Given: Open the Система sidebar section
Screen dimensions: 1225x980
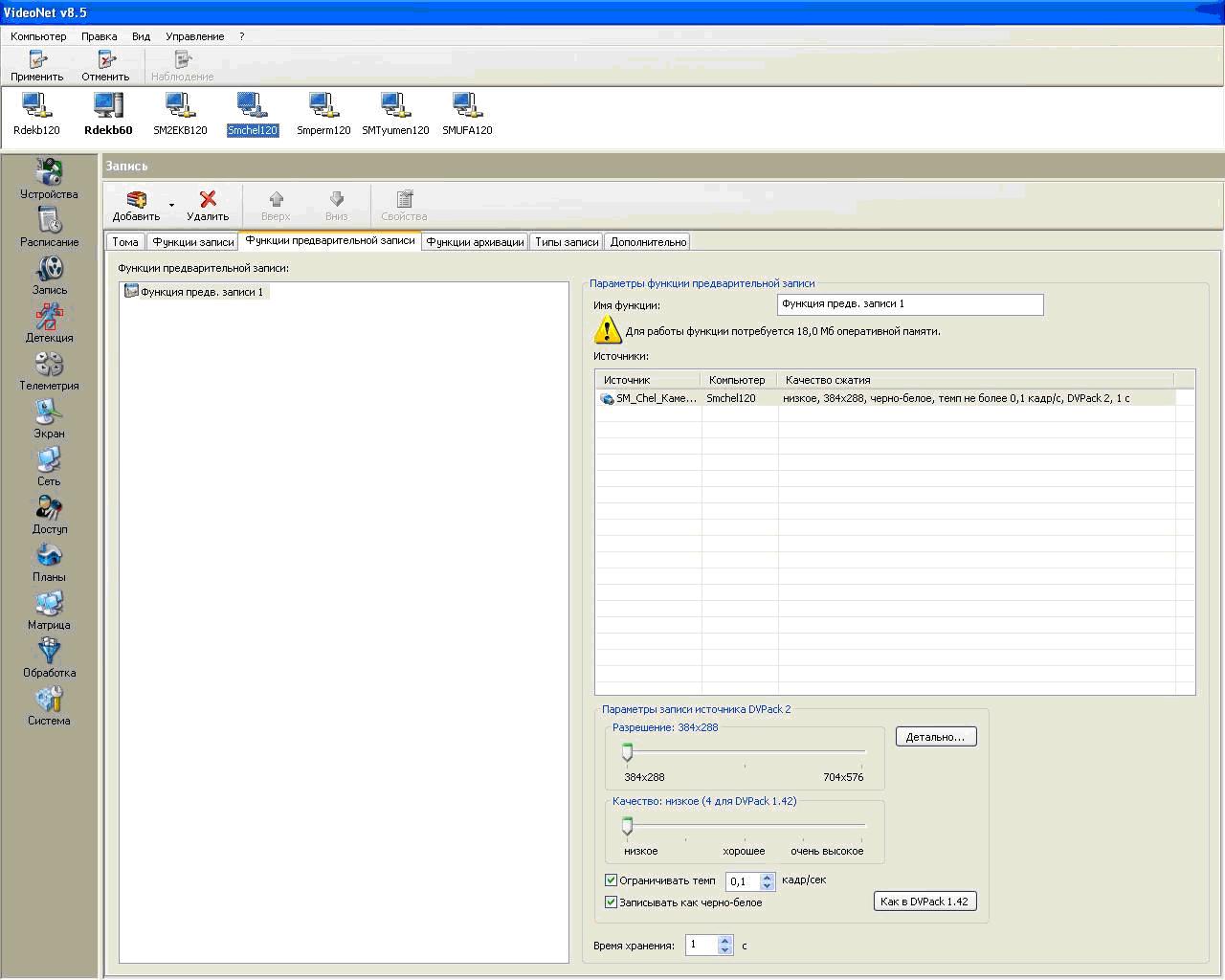Looking at the screenshot, I should click(x=49, y=705).
